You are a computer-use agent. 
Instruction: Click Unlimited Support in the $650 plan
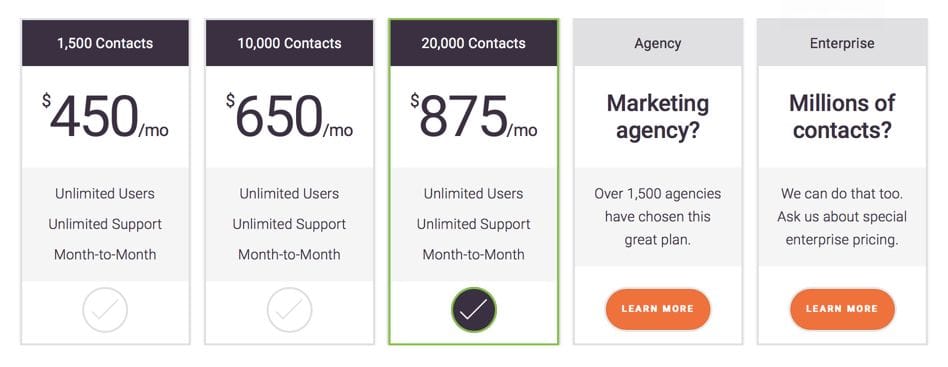point(289,224)
